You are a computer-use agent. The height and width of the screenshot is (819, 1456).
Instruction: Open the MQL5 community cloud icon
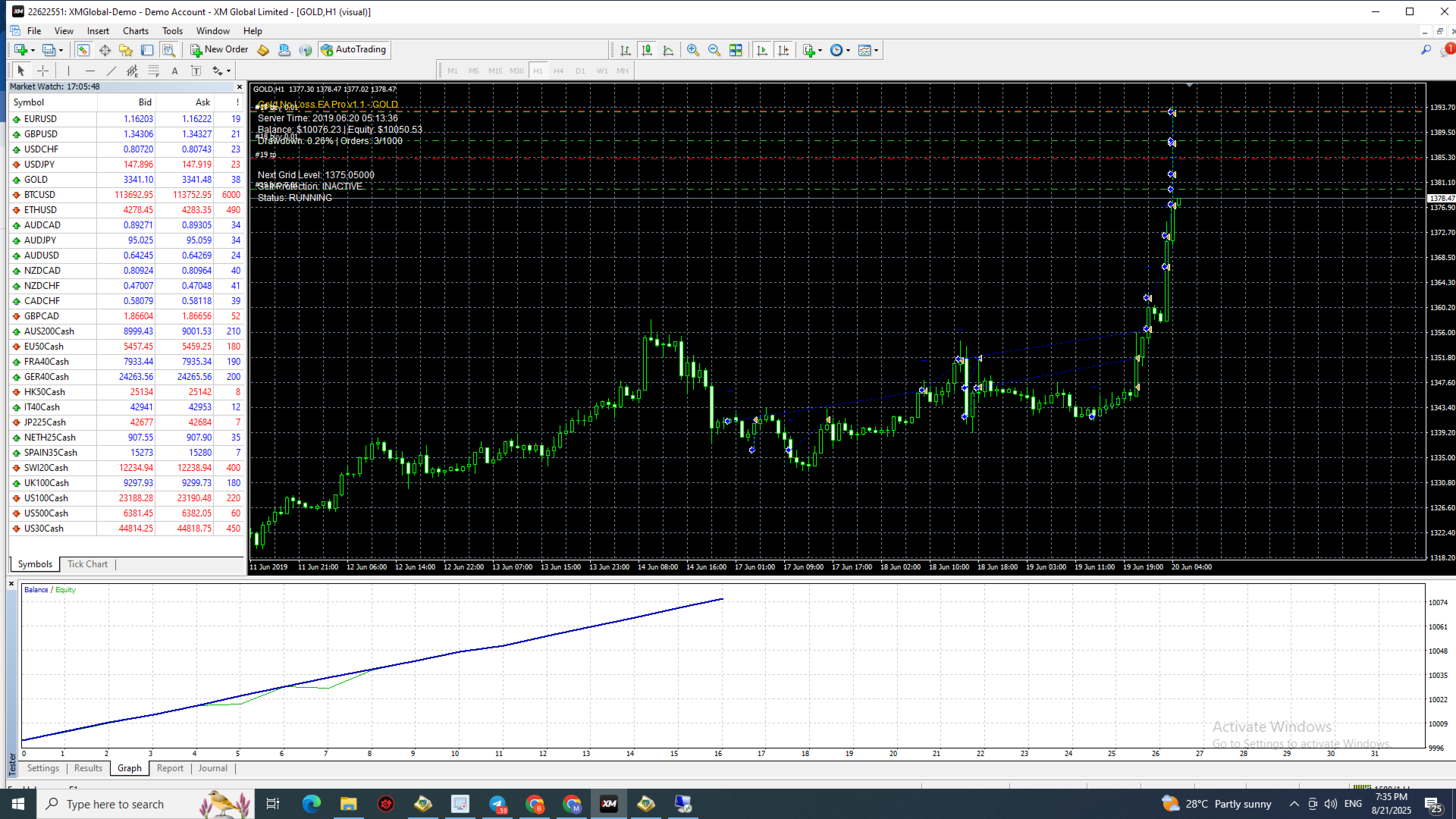[284, 50]
